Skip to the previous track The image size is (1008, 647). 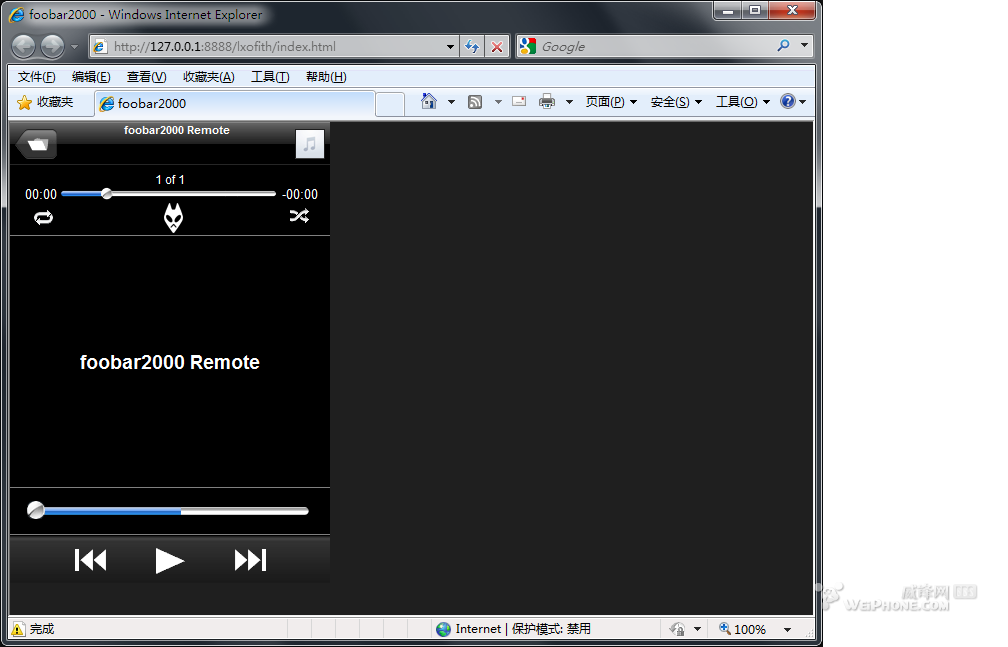[91, 560]
